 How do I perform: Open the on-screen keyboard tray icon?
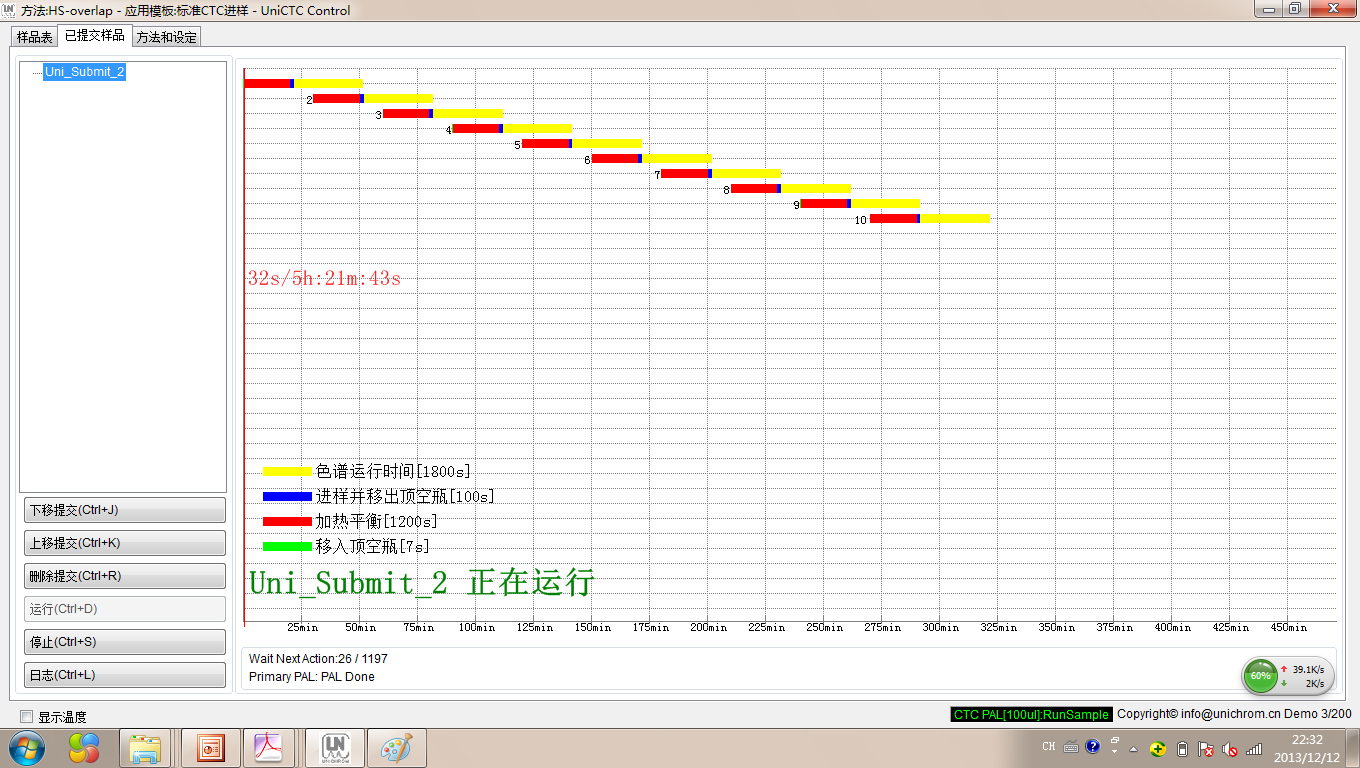(x=1071, y=747)
